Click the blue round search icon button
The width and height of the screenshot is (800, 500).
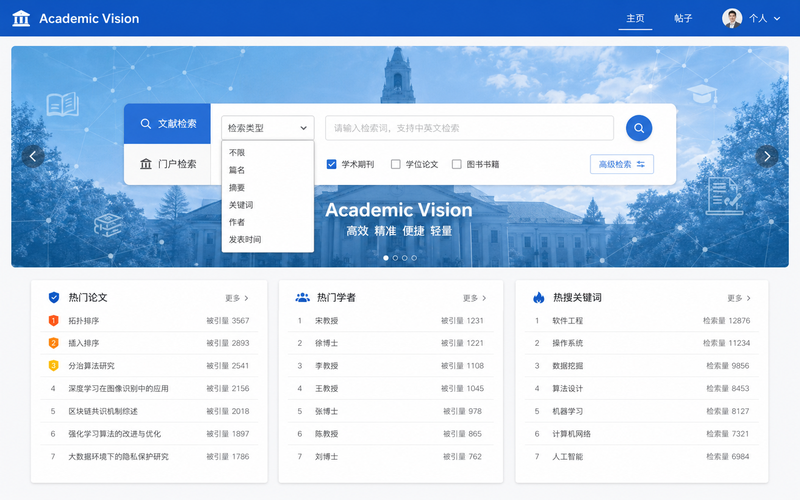click(x=639, y=128)
